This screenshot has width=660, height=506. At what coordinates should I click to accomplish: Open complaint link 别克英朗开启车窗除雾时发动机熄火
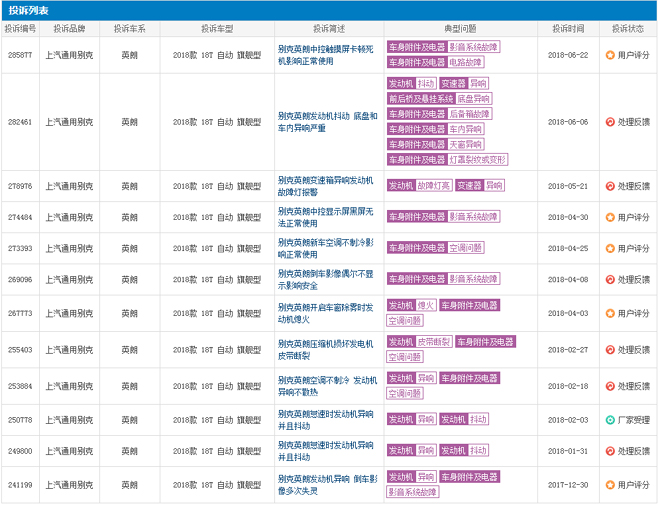pos(325,313)
